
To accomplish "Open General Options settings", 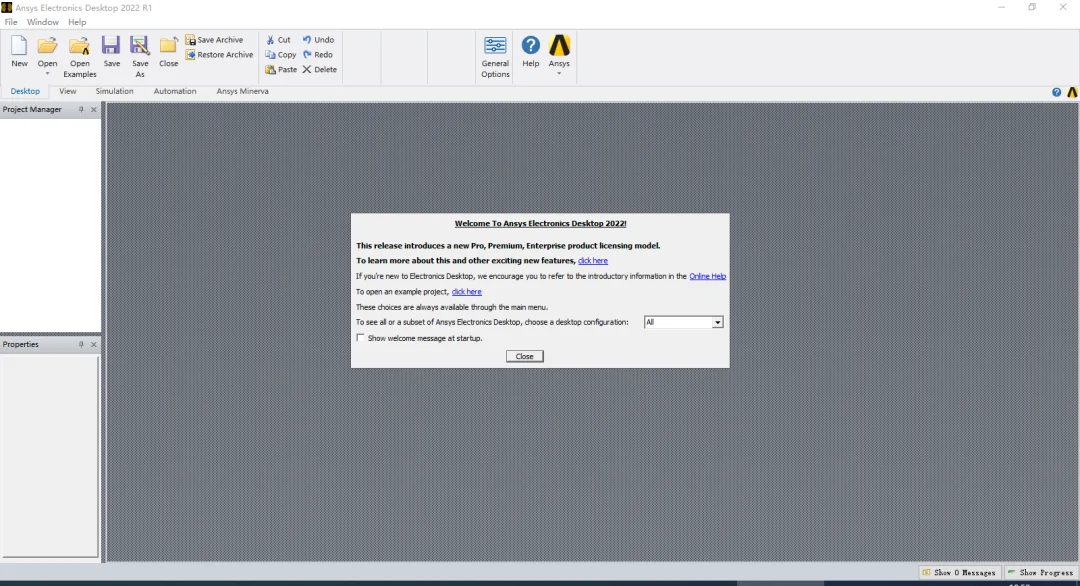I will pos(495,56).
